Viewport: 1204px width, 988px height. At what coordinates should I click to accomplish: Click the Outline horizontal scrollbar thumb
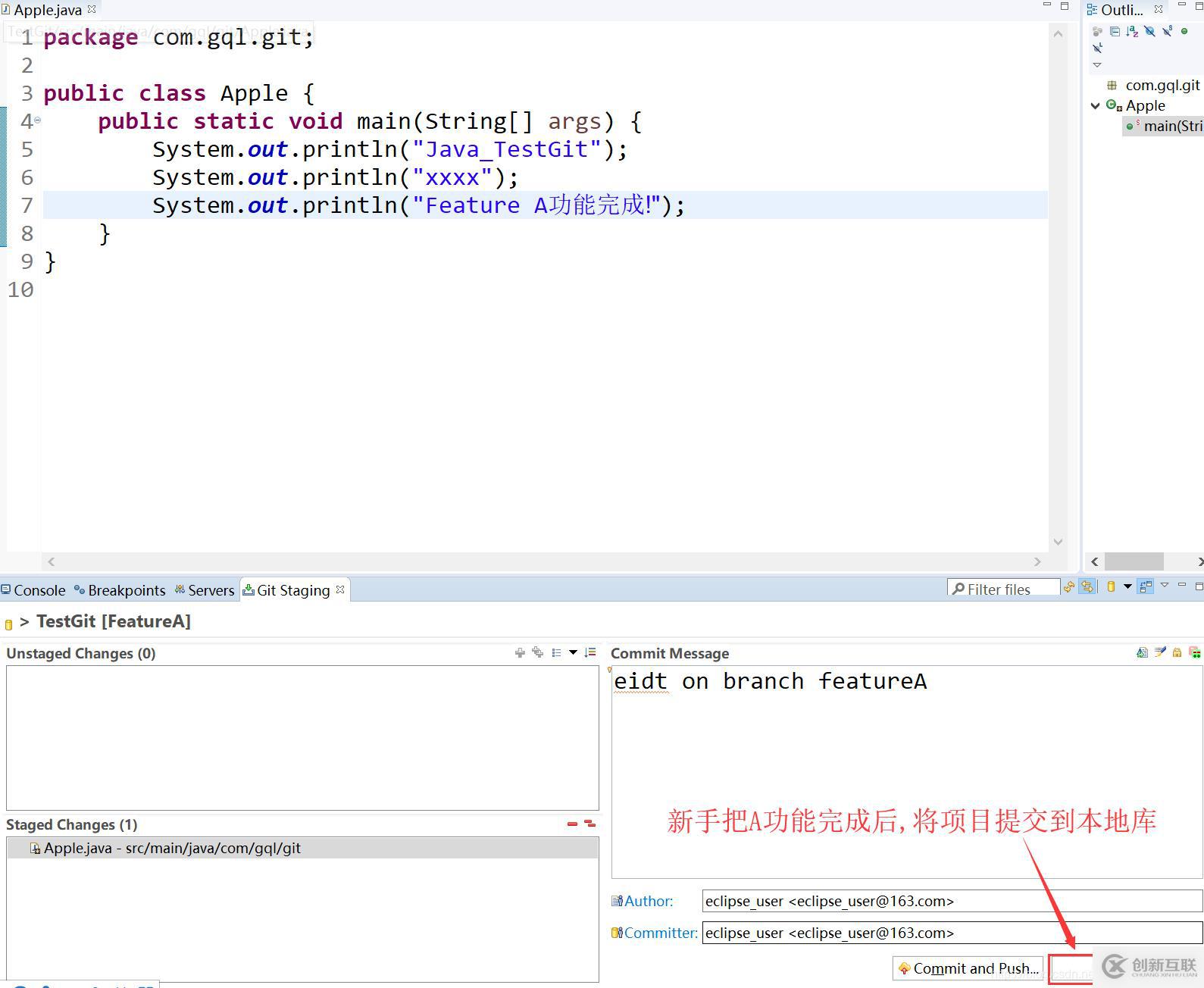(1134, 561)
